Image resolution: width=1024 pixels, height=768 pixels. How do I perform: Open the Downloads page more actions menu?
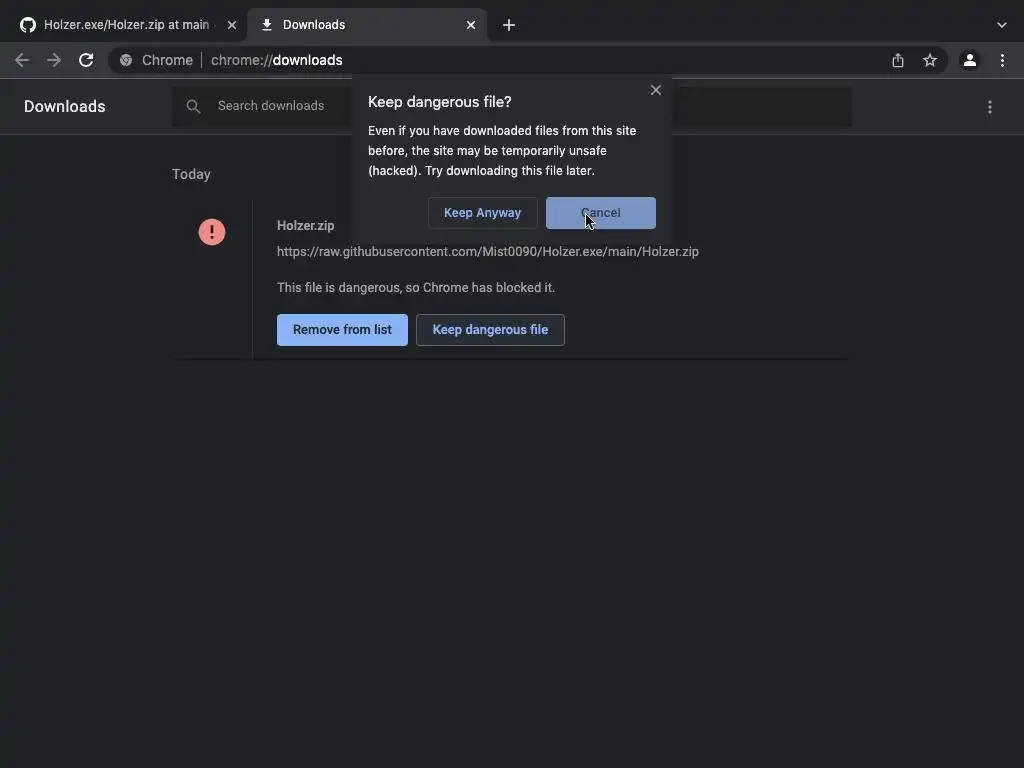point(990,106)
